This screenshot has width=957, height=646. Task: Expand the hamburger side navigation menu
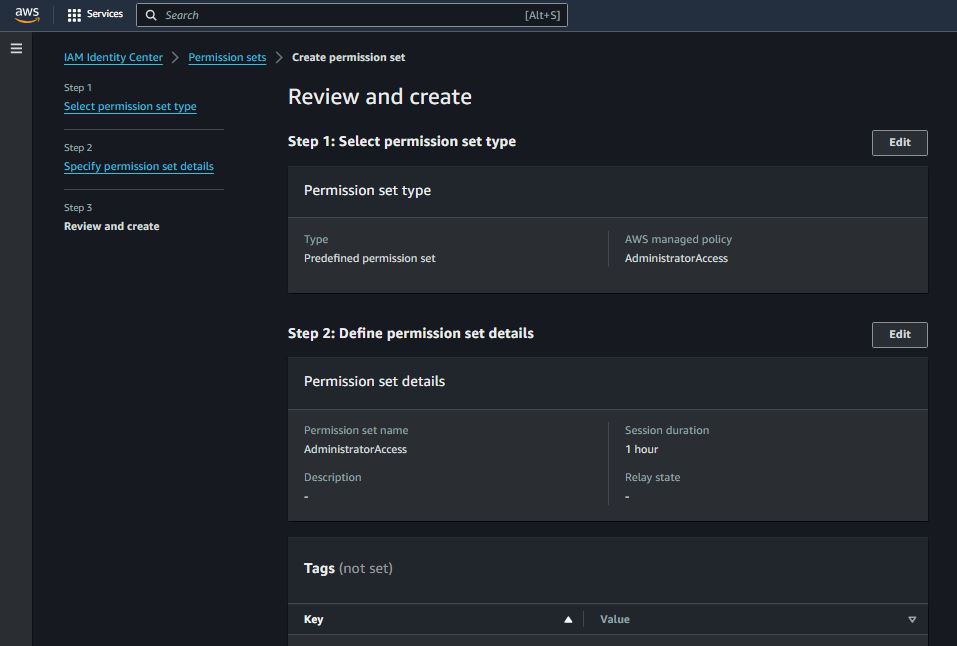16,48
